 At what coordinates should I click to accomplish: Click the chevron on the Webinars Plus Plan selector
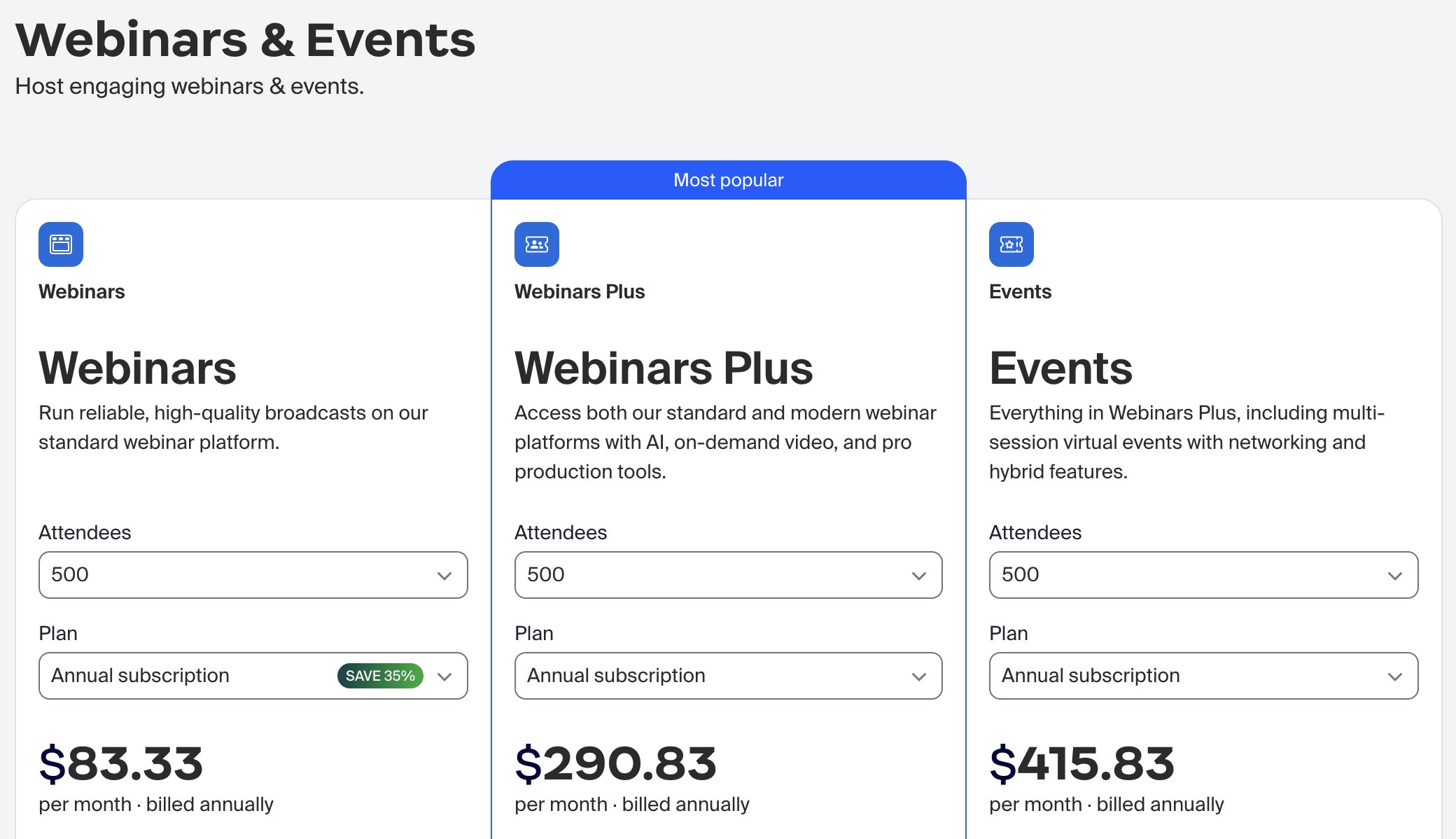[x=920, y=676]
